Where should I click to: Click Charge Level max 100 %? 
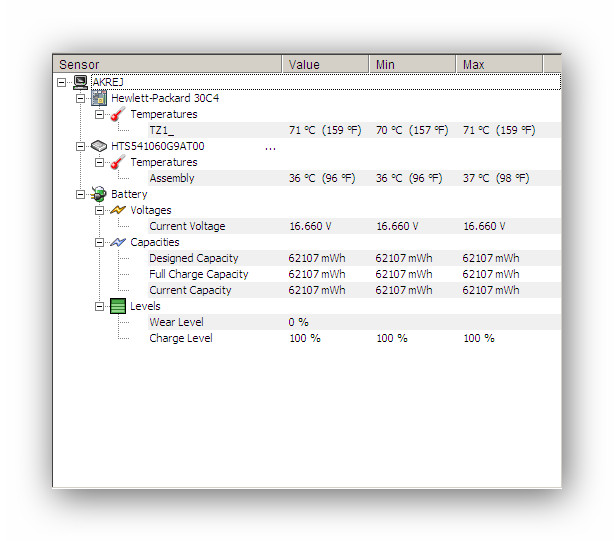[479, 338]
